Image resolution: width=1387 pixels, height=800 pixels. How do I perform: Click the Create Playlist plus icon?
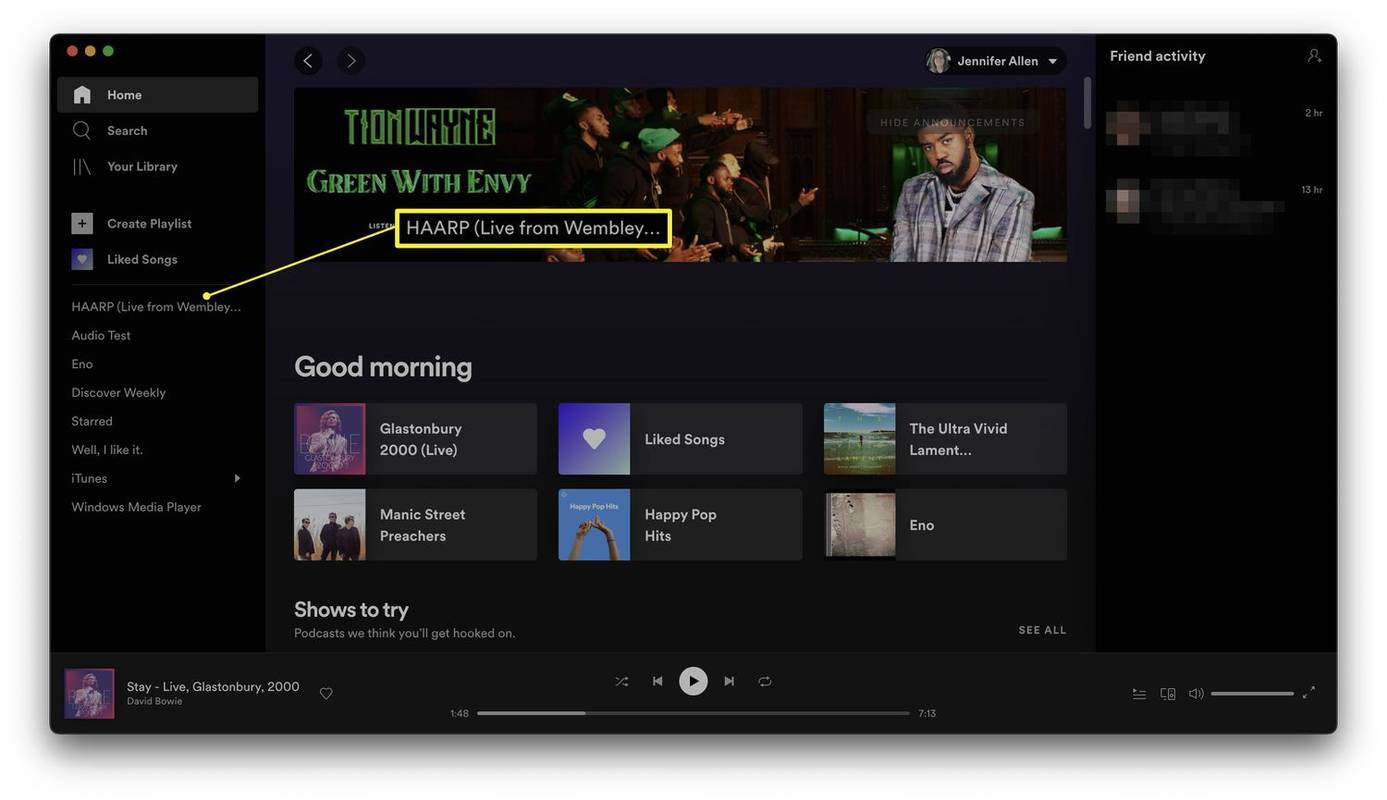[x=82, y=223]
